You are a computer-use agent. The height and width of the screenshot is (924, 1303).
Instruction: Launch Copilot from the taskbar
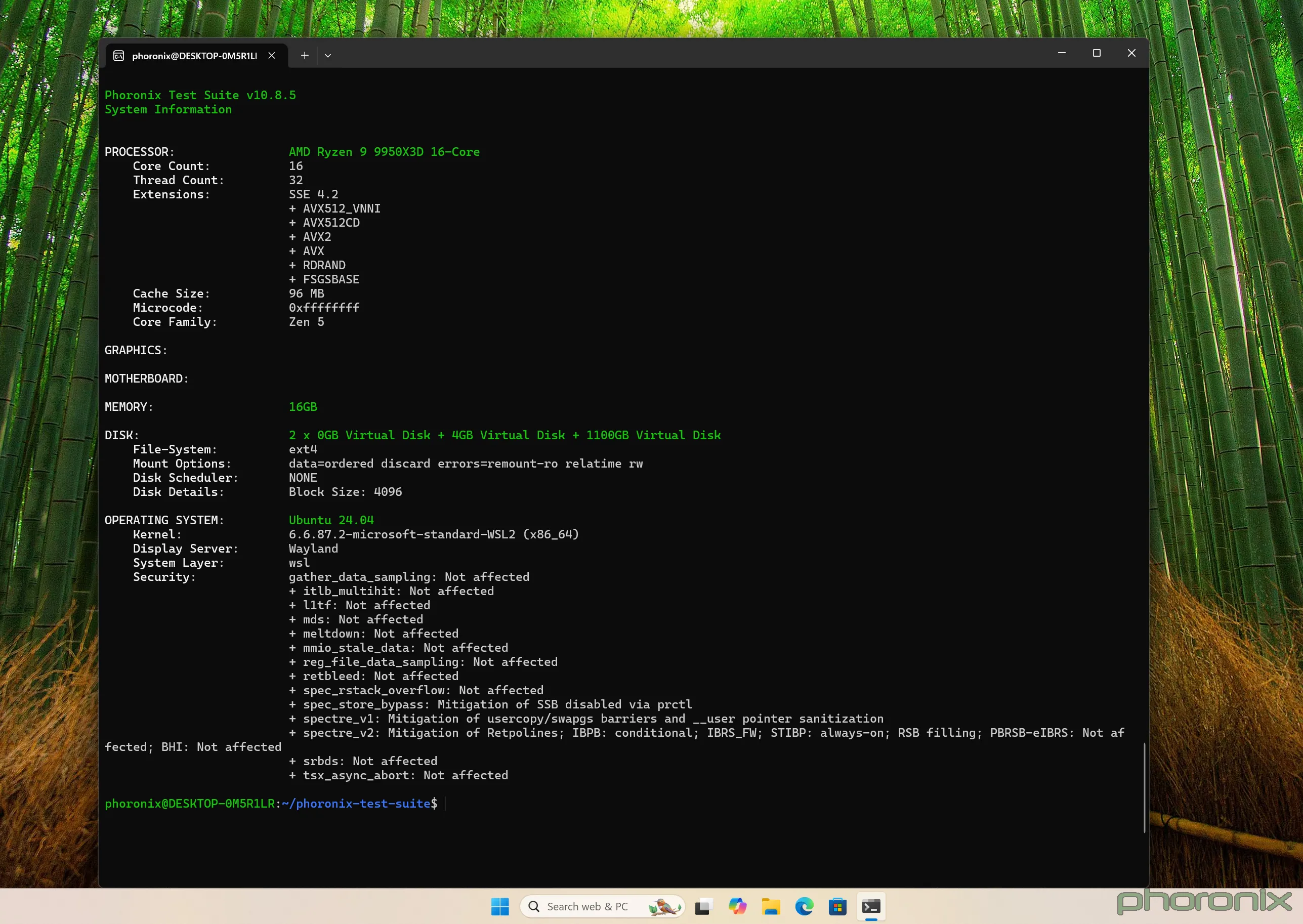coord(738,906)
